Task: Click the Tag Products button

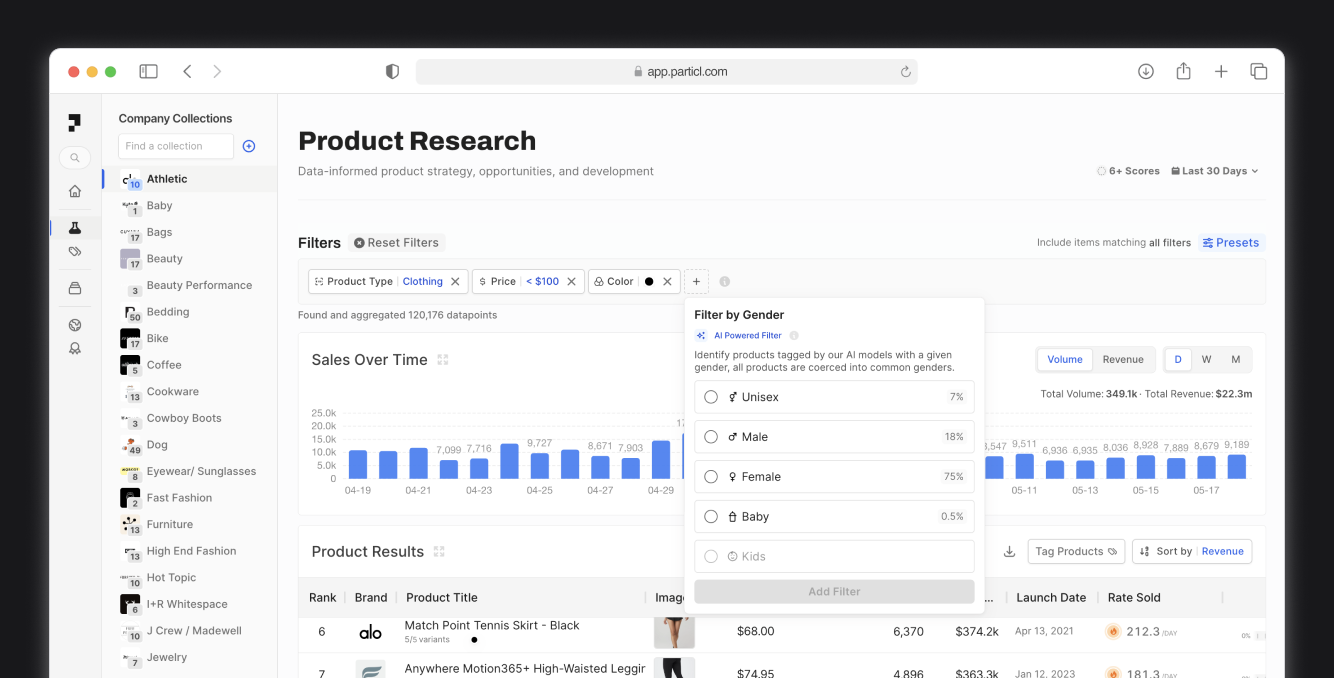Action: point(1075,552)
